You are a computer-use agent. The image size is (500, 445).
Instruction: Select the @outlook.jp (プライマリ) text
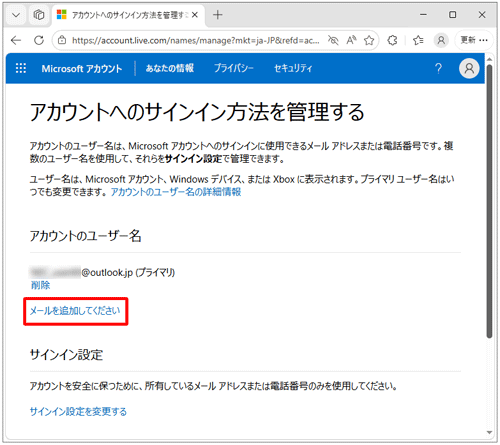(x=128, y=273)
